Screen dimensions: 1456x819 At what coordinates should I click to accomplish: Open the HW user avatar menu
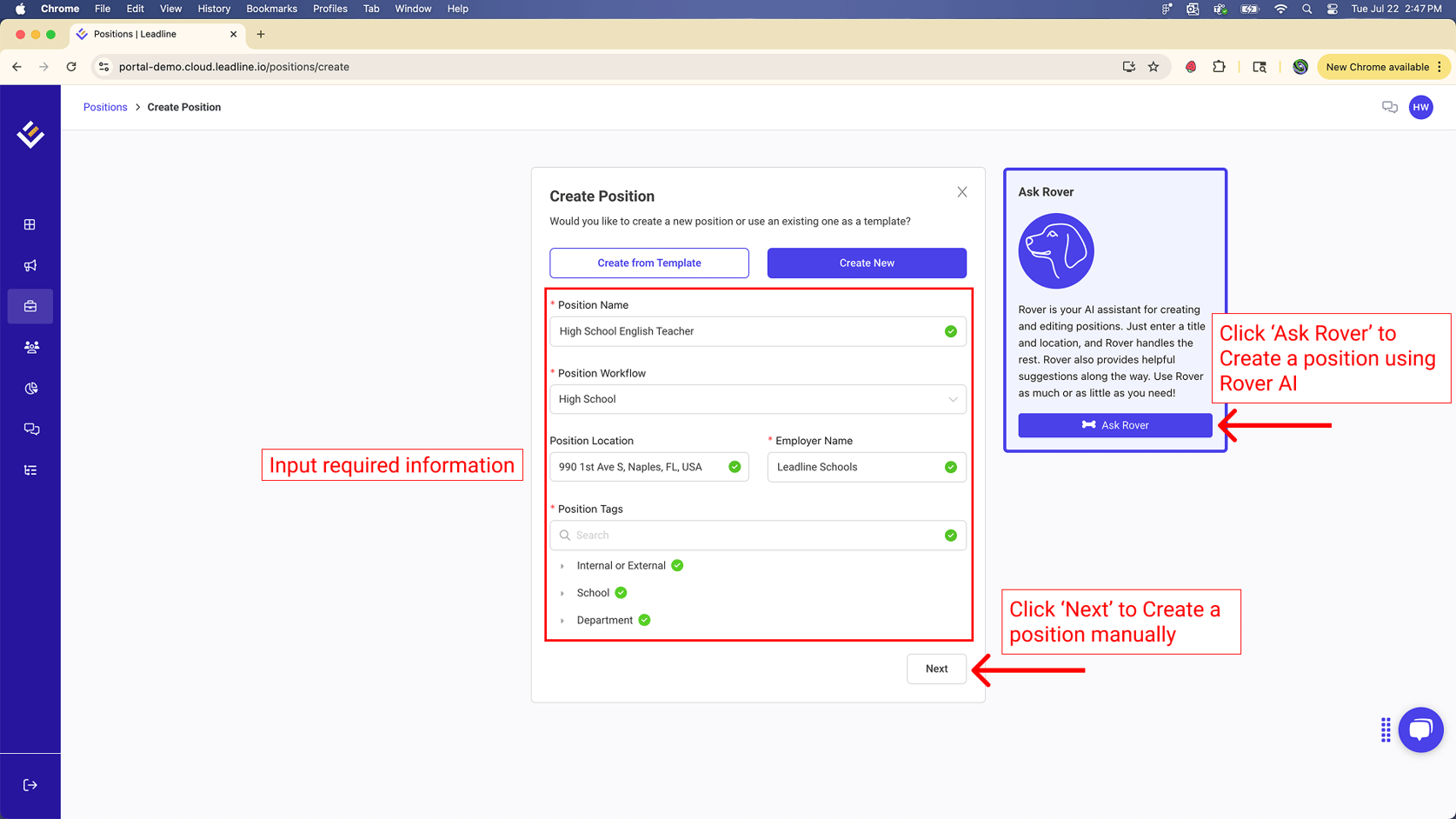[x=1421, y=107]
